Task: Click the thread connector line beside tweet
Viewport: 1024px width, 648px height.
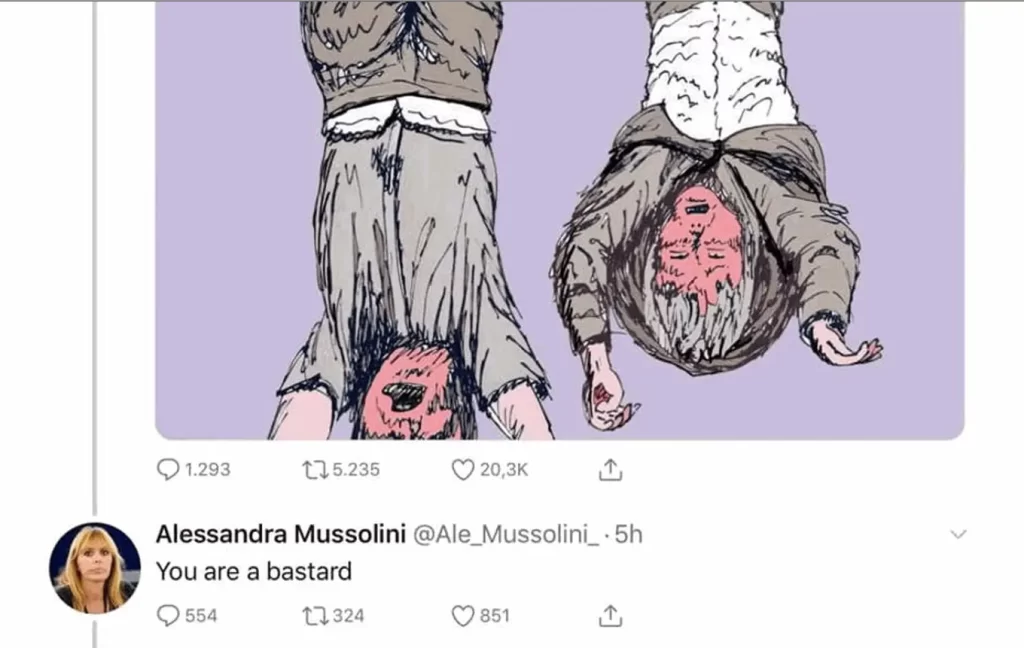Action: (x=95, y=258)
